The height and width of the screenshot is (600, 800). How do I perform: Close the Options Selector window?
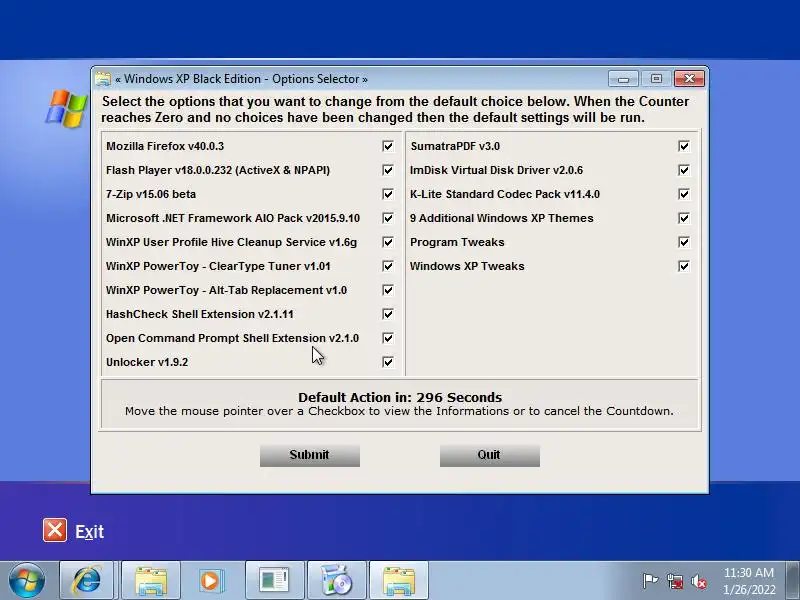[x=689, y=79]
